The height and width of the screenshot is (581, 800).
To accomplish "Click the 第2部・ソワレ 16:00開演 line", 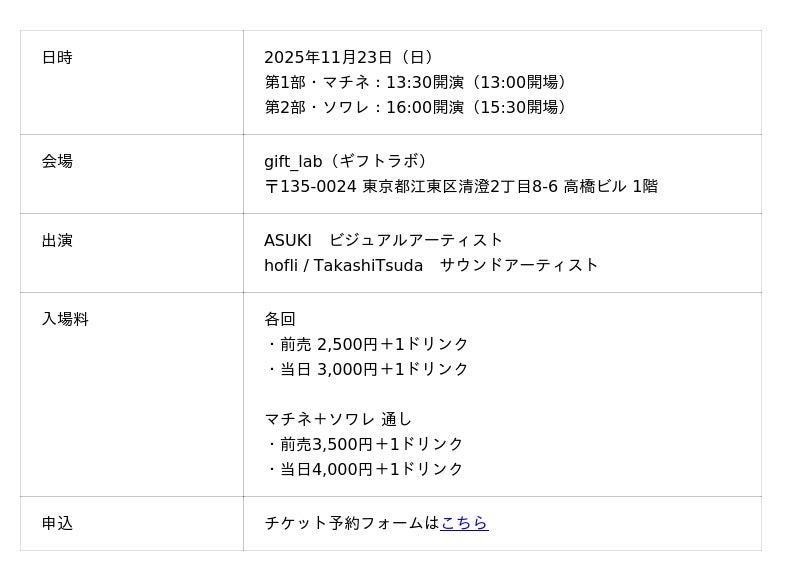I will [416, 107].
